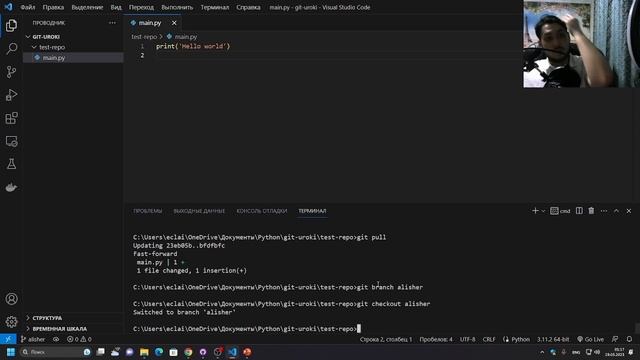Open the Выполнить menu

(x=177, y=7)
